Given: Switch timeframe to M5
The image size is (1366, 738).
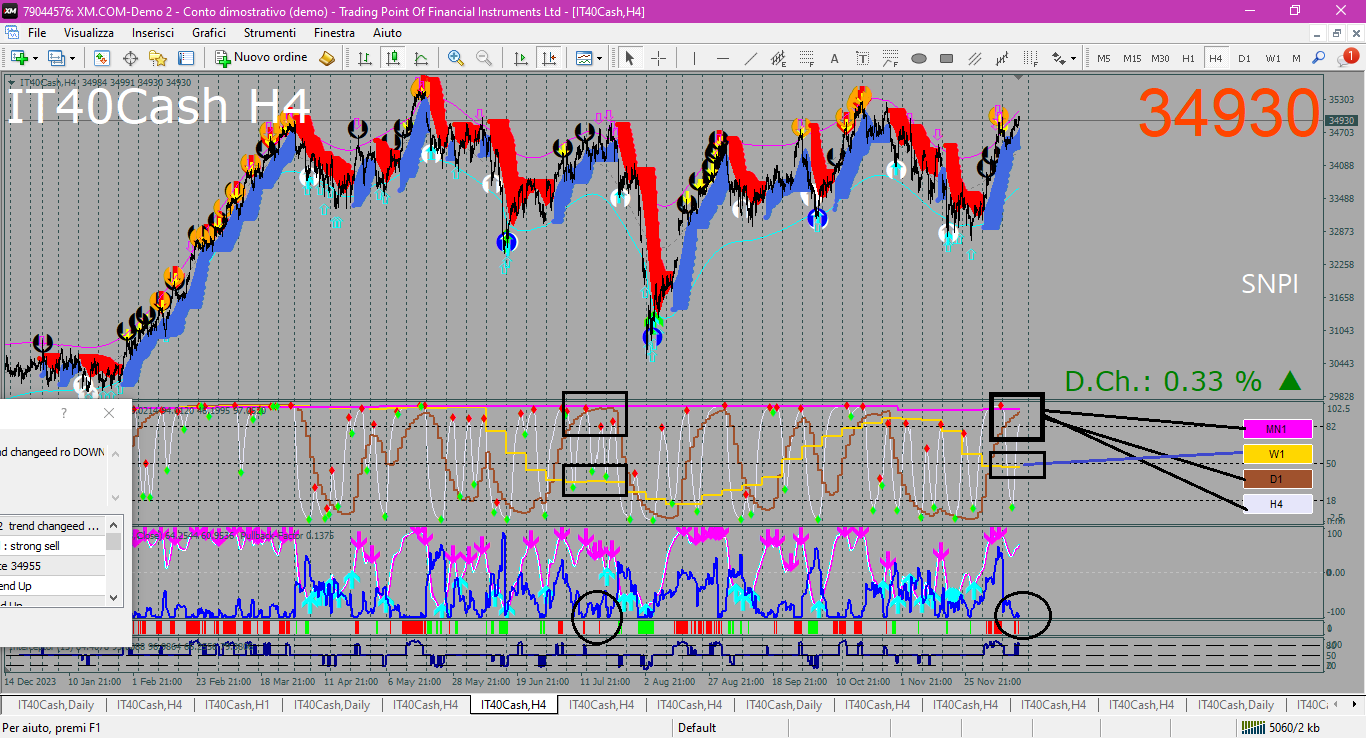Looking at the screenshot, I should [1103, 58].
